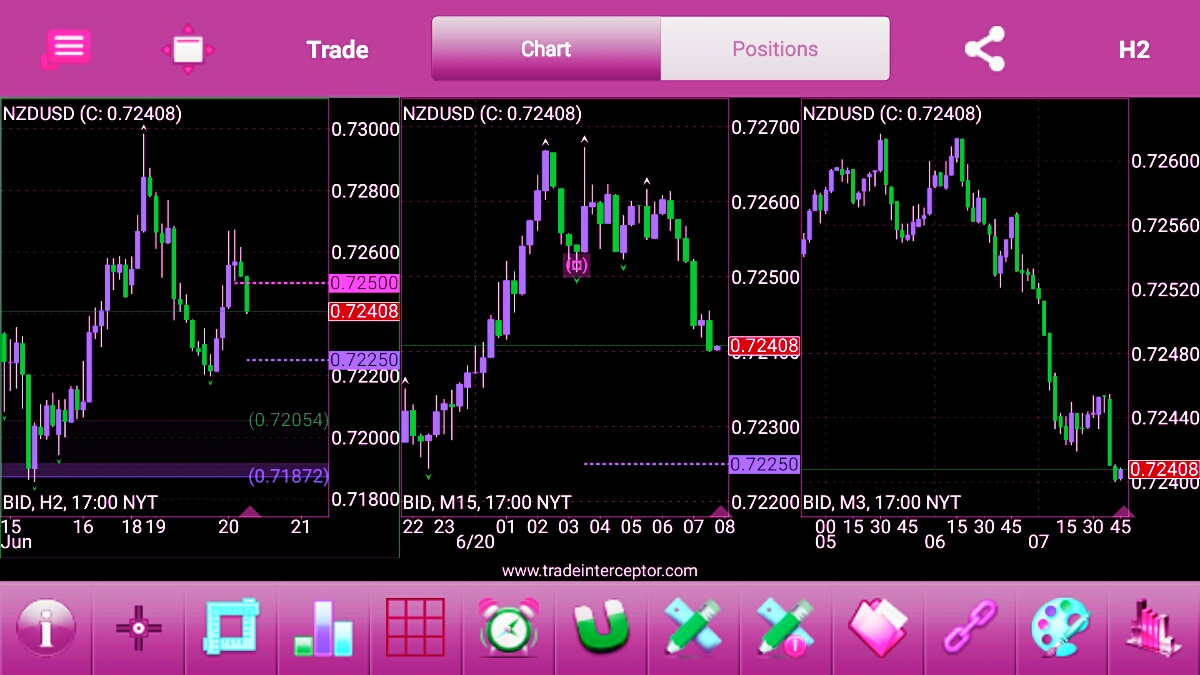Viewport: 1200px width, 675px height.
Task: Open the alarm clock alerts icon
Action: click(x=508, y=629)
